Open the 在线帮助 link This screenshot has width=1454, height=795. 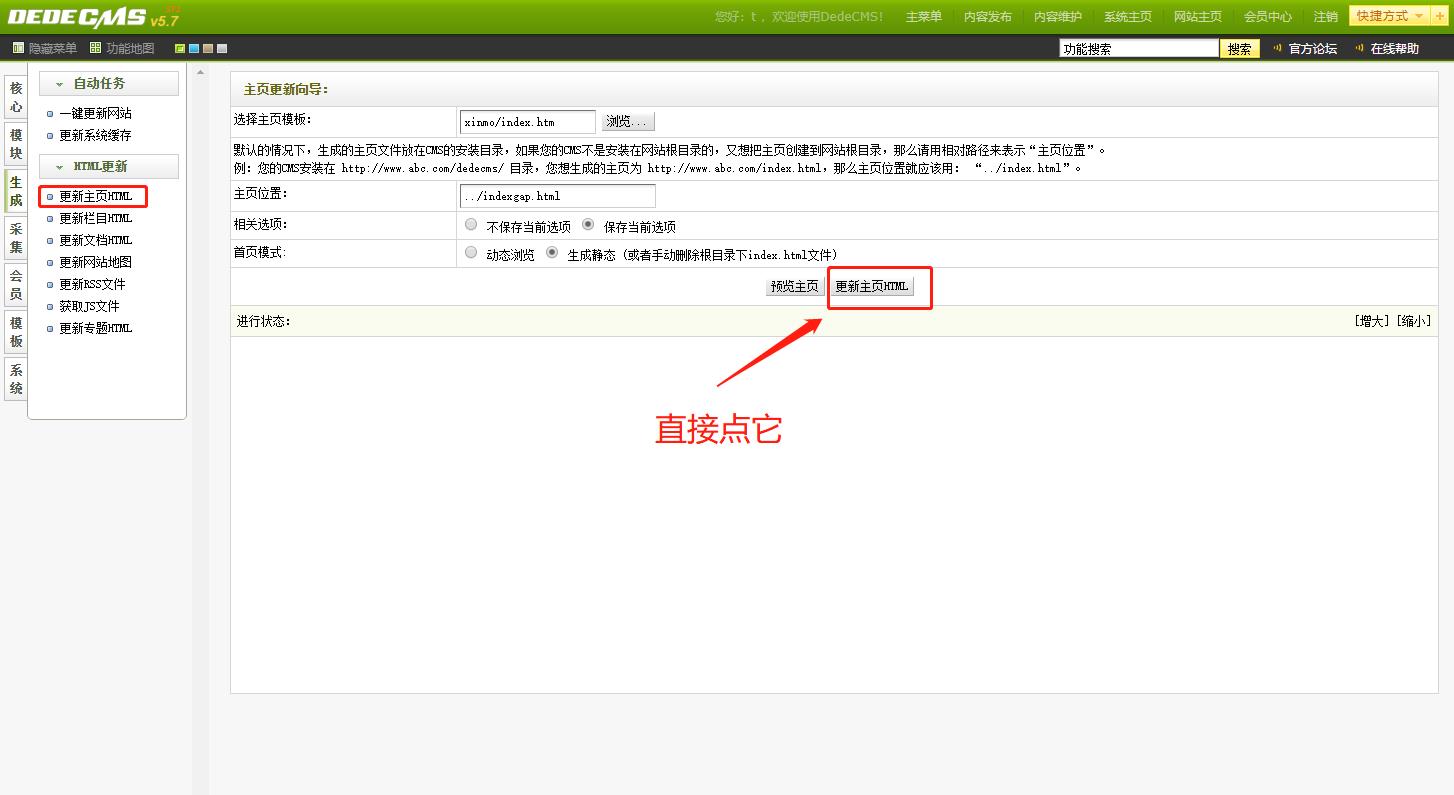(x=1394, y=48)
